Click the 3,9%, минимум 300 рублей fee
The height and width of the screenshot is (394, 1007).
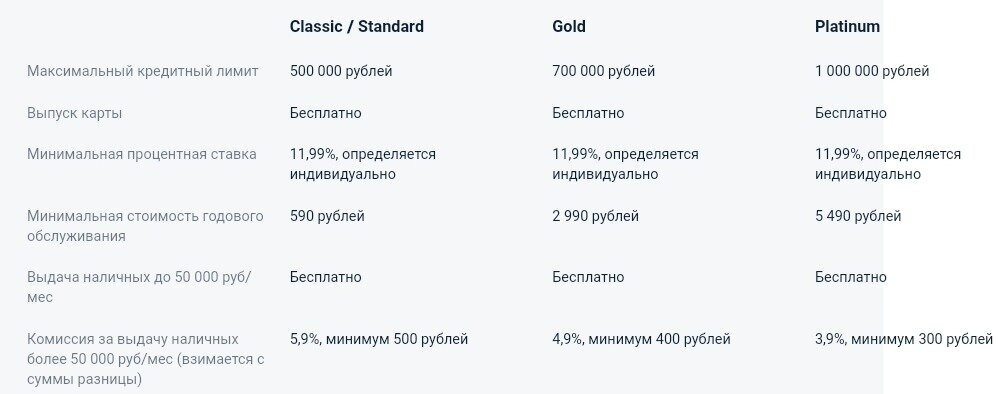904,339
